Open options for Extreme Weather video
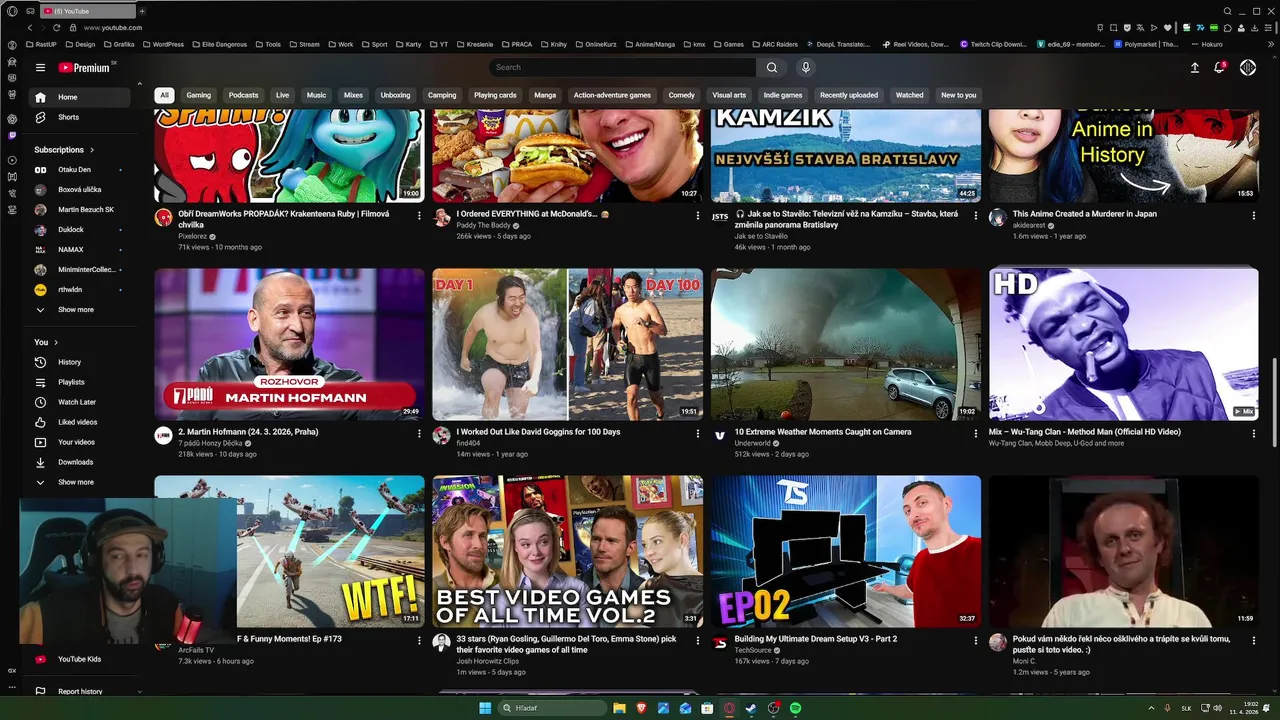The height and width of the screenshot is (720, 1280). 975,433
